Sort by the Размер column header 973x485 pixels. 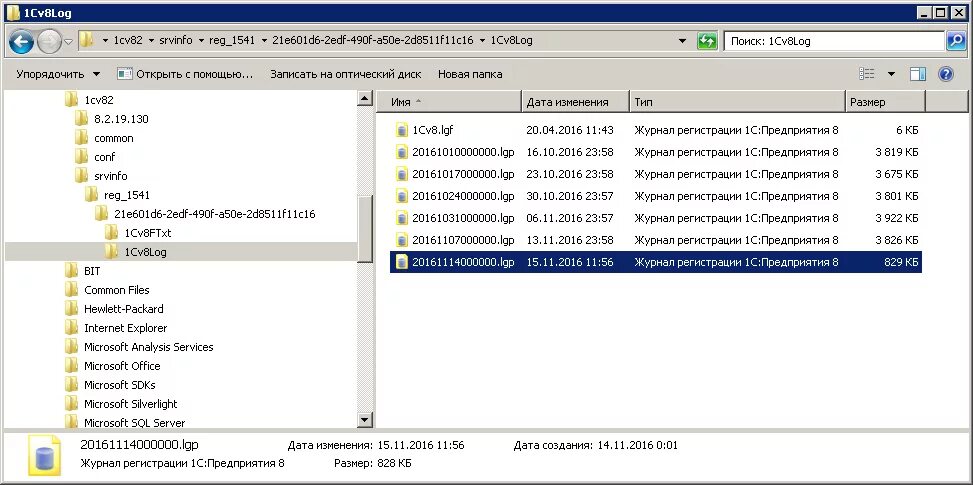point(885,102)
